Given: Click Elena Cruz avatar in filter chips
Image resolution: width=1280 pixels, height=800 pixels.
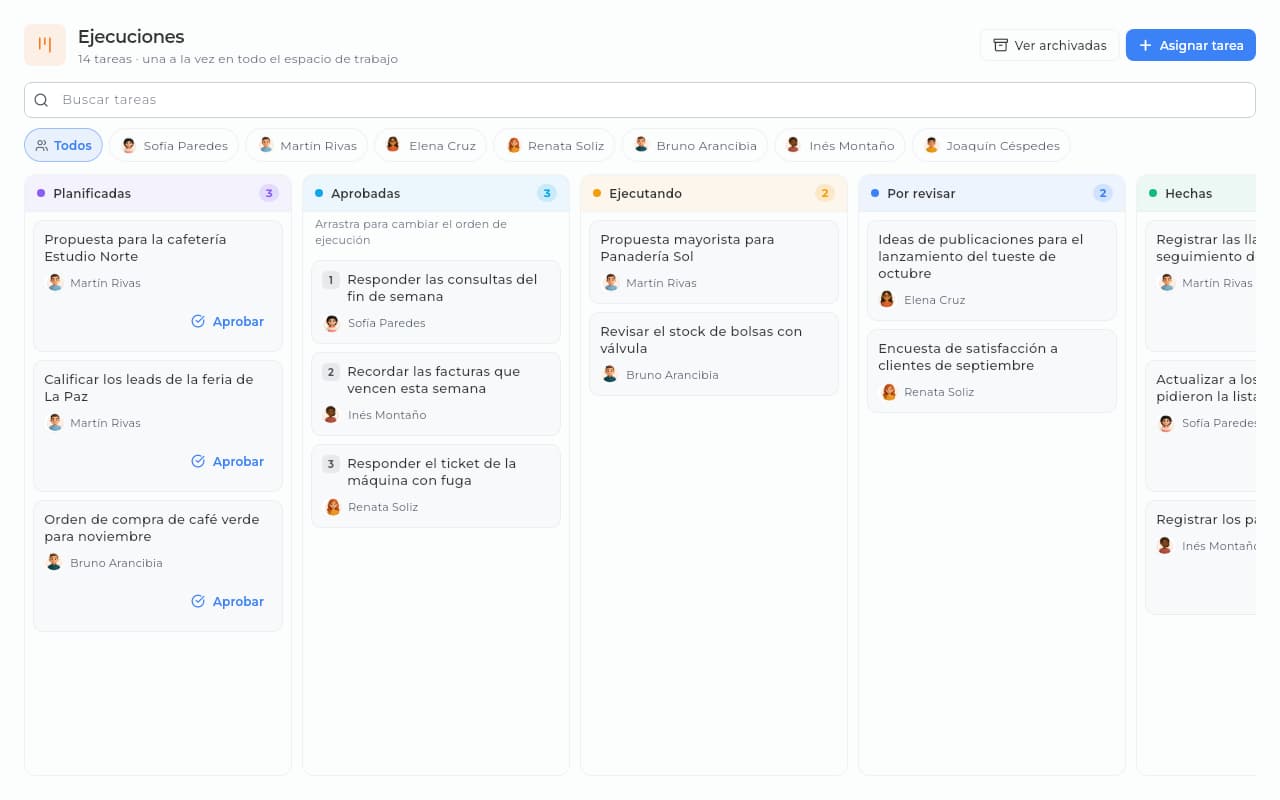Looking at the screenshot, I should [x=393, y=145].
